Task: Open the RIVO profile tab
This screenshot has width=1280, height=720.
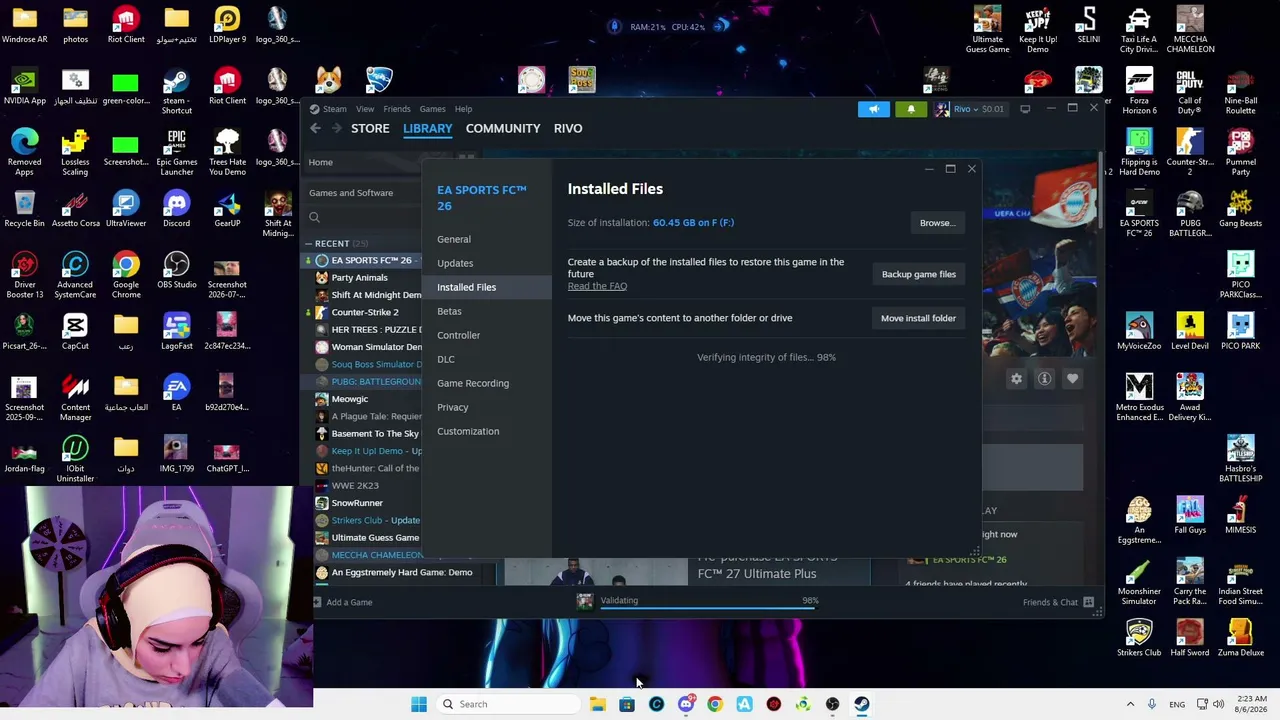Action: (568, 128)
